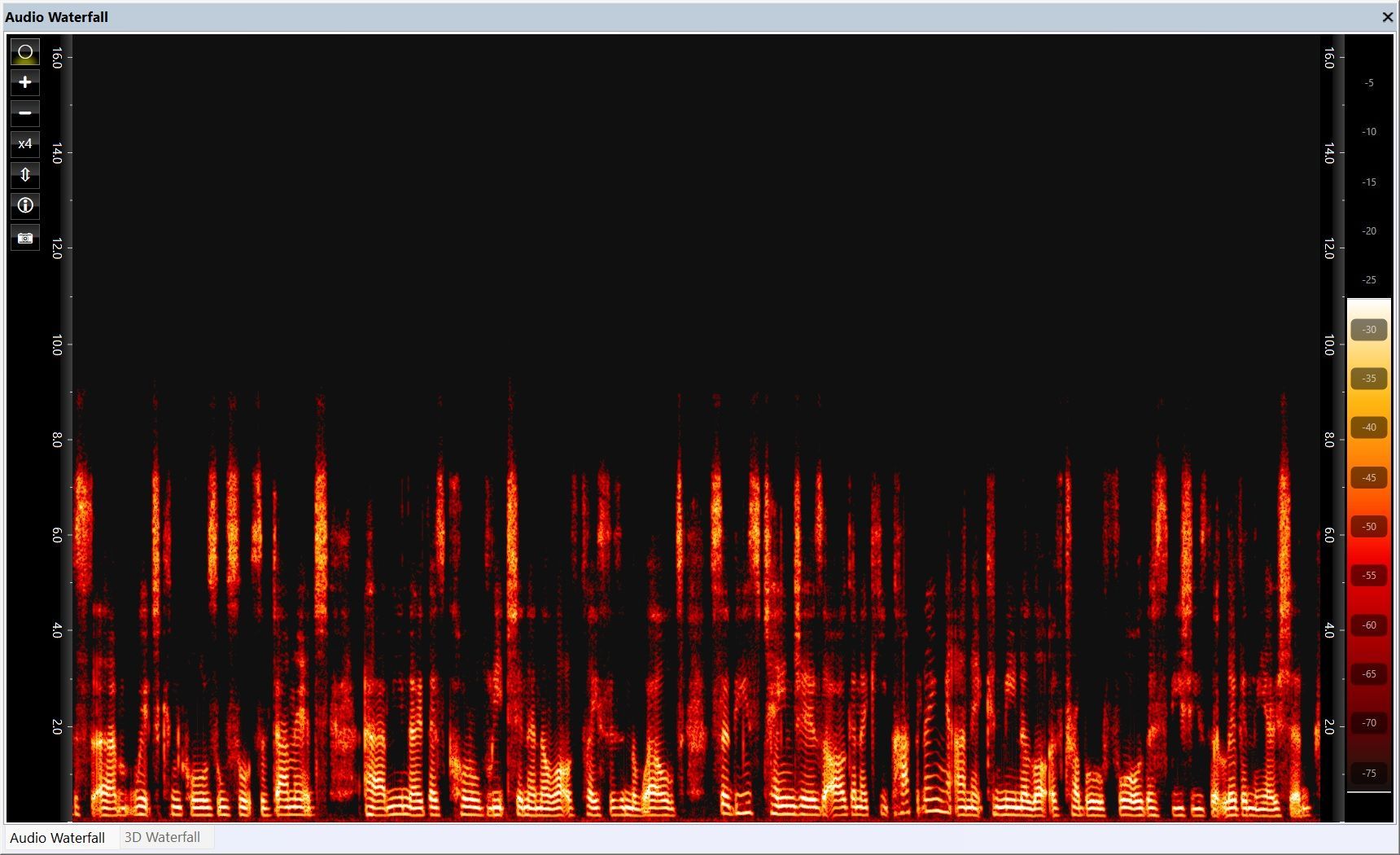Click the -25 level label

pos(1369,280)
